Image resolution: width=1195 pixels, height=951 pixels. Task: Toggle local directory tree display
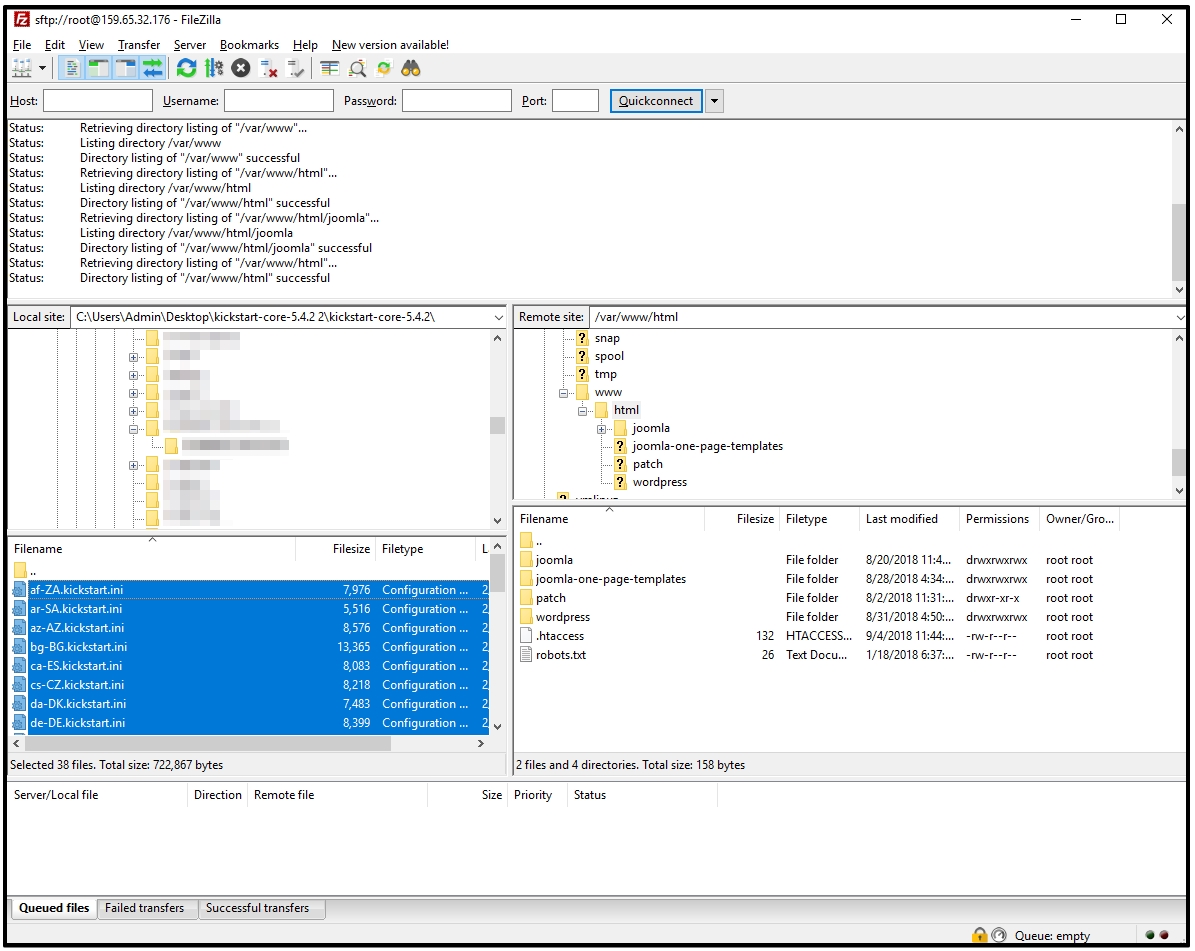(x=98, y=69)
